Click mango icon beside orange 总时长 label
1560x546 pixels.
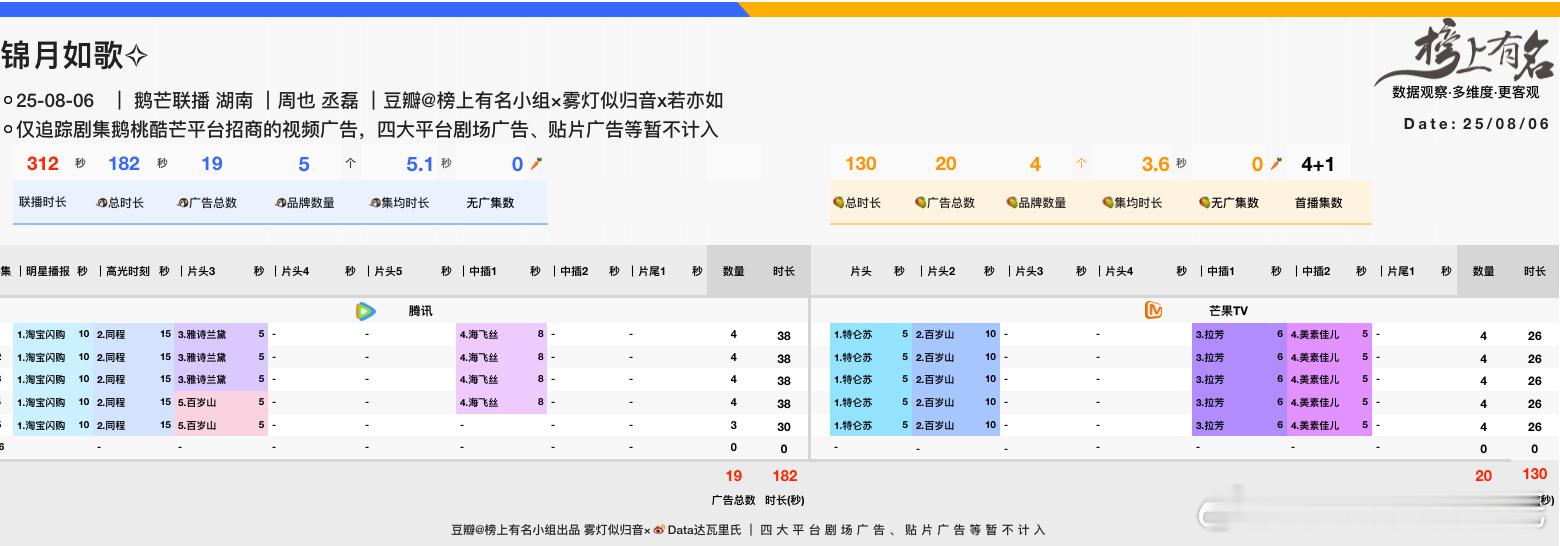click(838, 203)
